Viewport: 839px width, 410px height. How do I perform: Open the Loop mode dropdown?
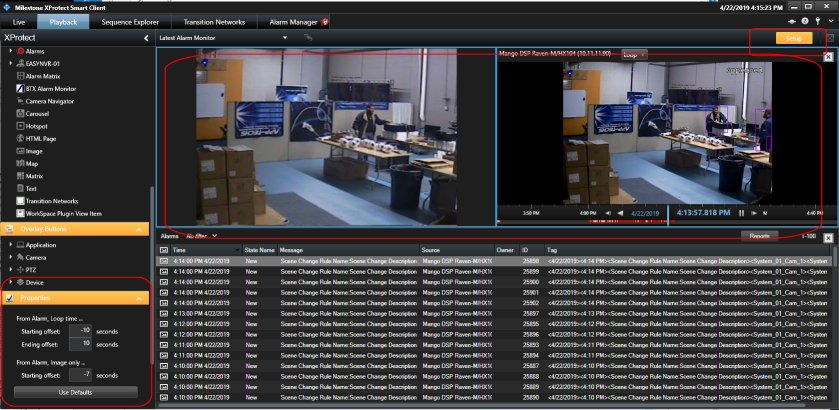click(635, 55)
